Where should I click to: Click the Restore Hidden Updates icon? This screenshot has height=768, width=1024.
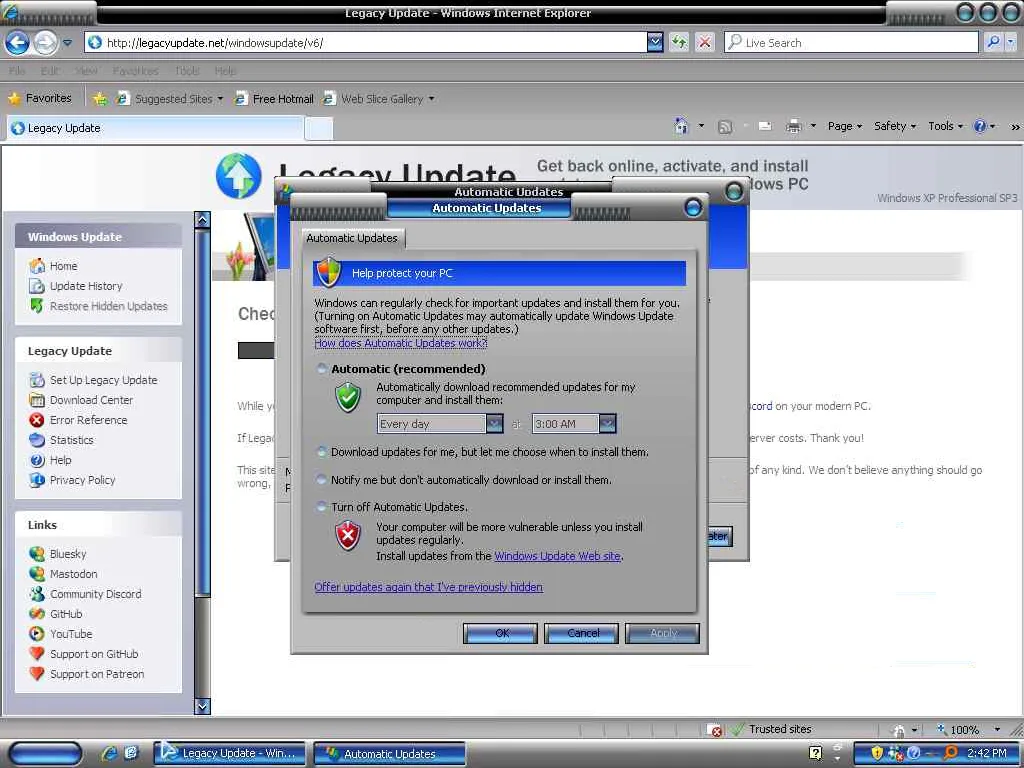[x=37, y=306]
